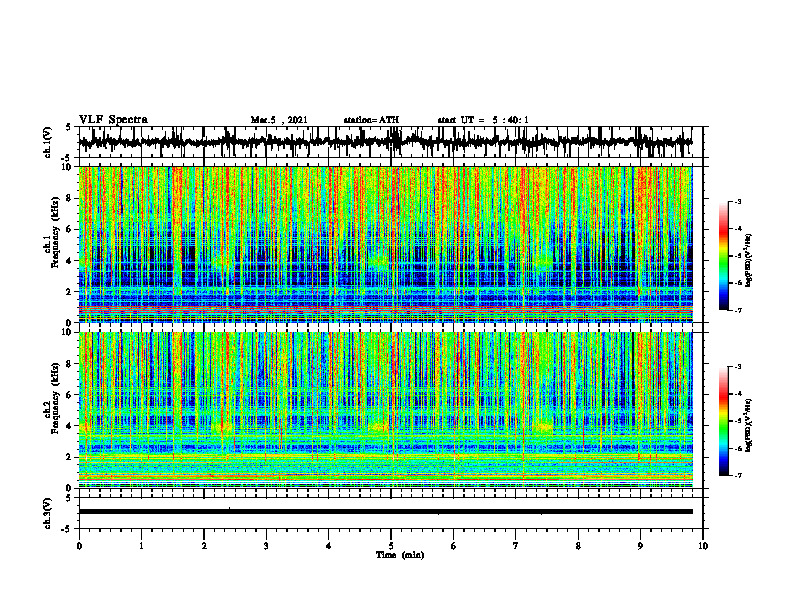This screenshot has height=612, width=792.
Task: Click the time axis tick label "2"
Action: coord(204,546)
